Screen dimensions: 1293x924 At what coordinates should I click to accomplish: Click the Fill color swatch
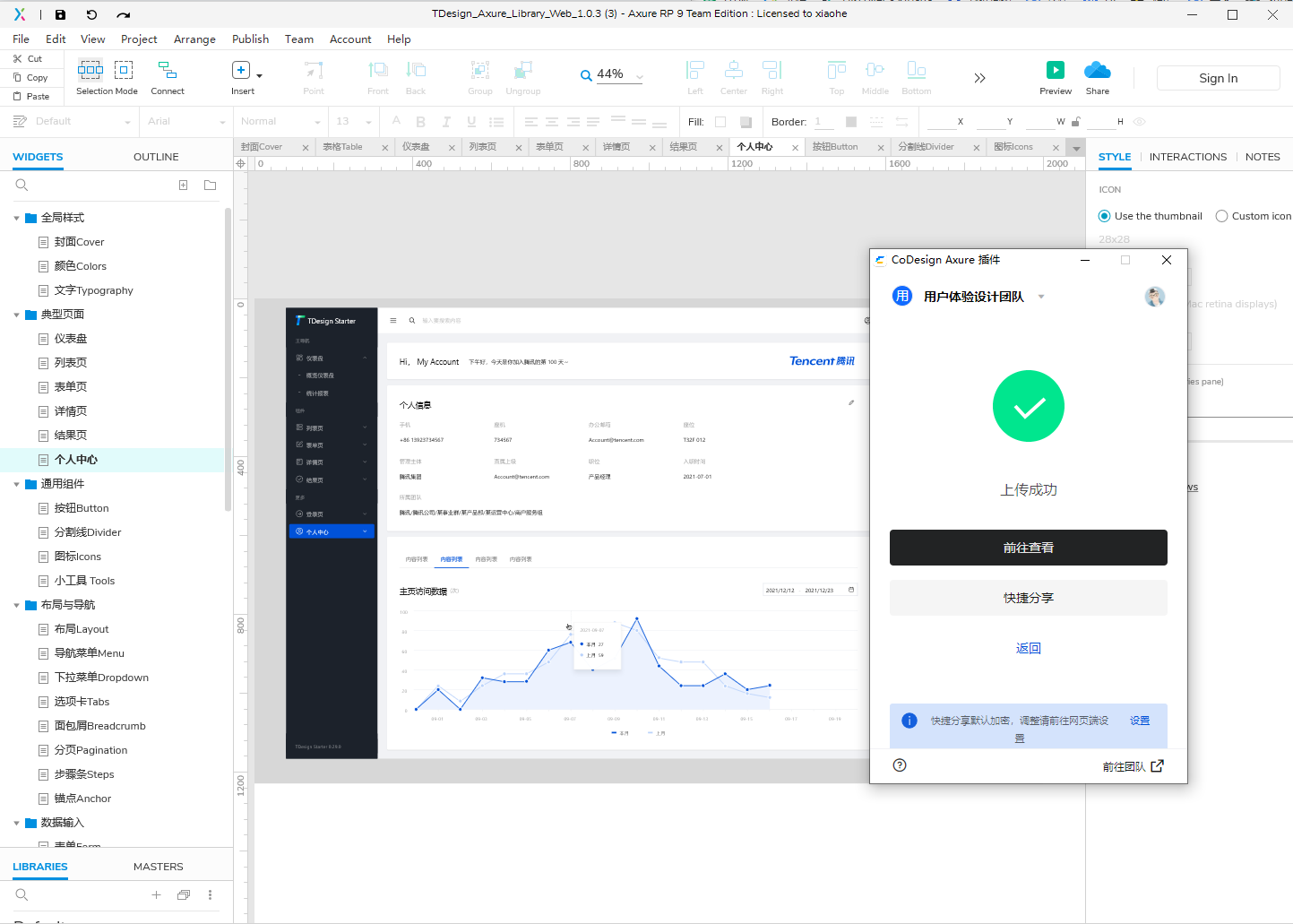(x=720, y=122)
